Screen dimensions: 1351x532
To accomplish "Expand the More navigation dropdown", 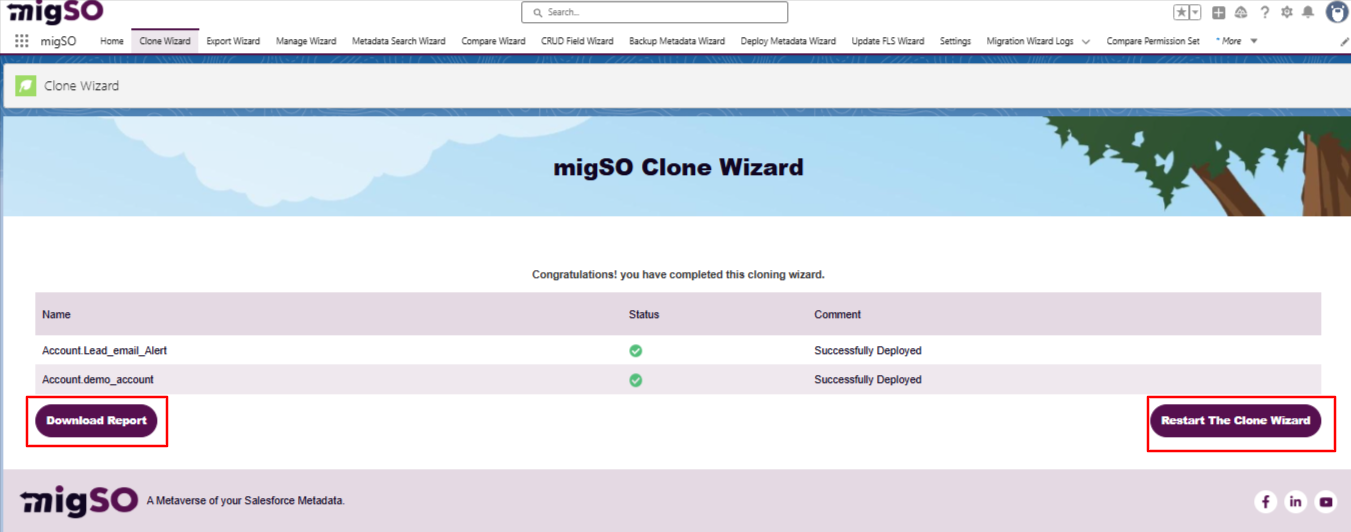I will (x=1237, y=41).
